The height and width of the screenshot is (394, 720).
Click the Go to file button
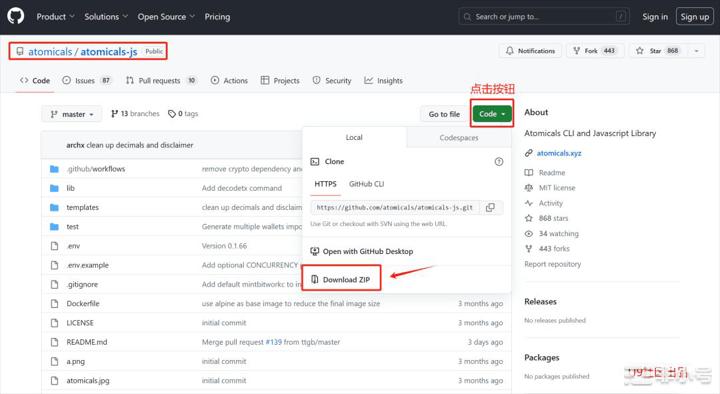444,114
